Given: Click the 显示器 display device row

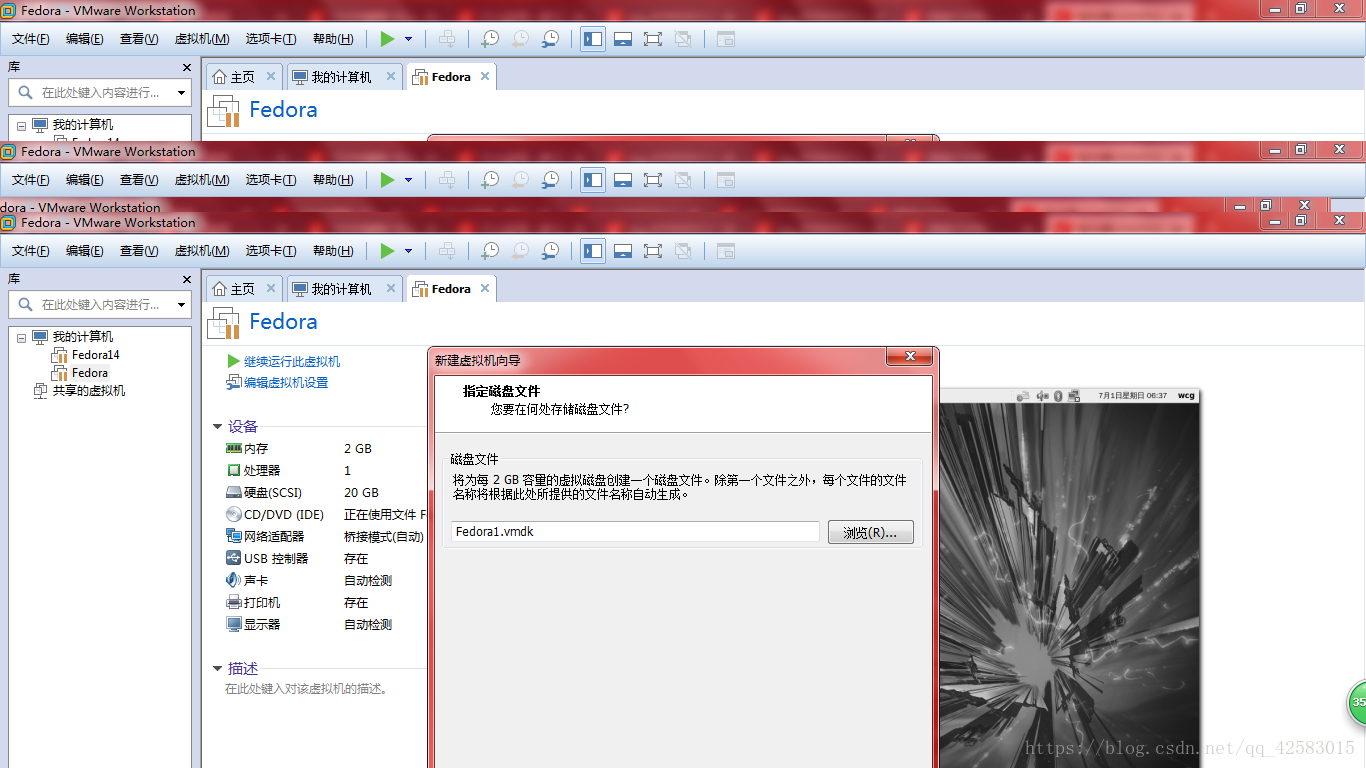Looking at the screenshot, I should pyautogui.click(x=326, y=625).
